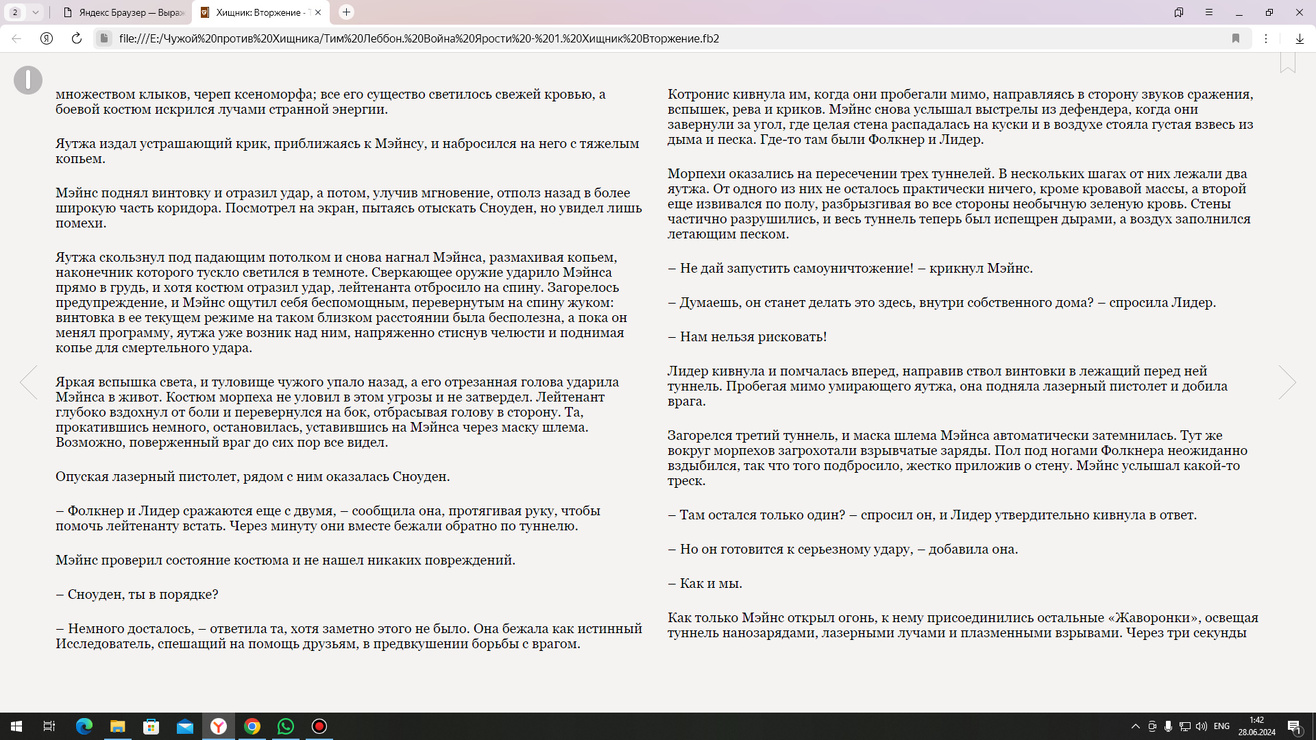Screen dimensions: 1316x740
Task: Click the paragraph starting 'Морпехи оказались на пересечении'
Action: click(x=958, y=204)
